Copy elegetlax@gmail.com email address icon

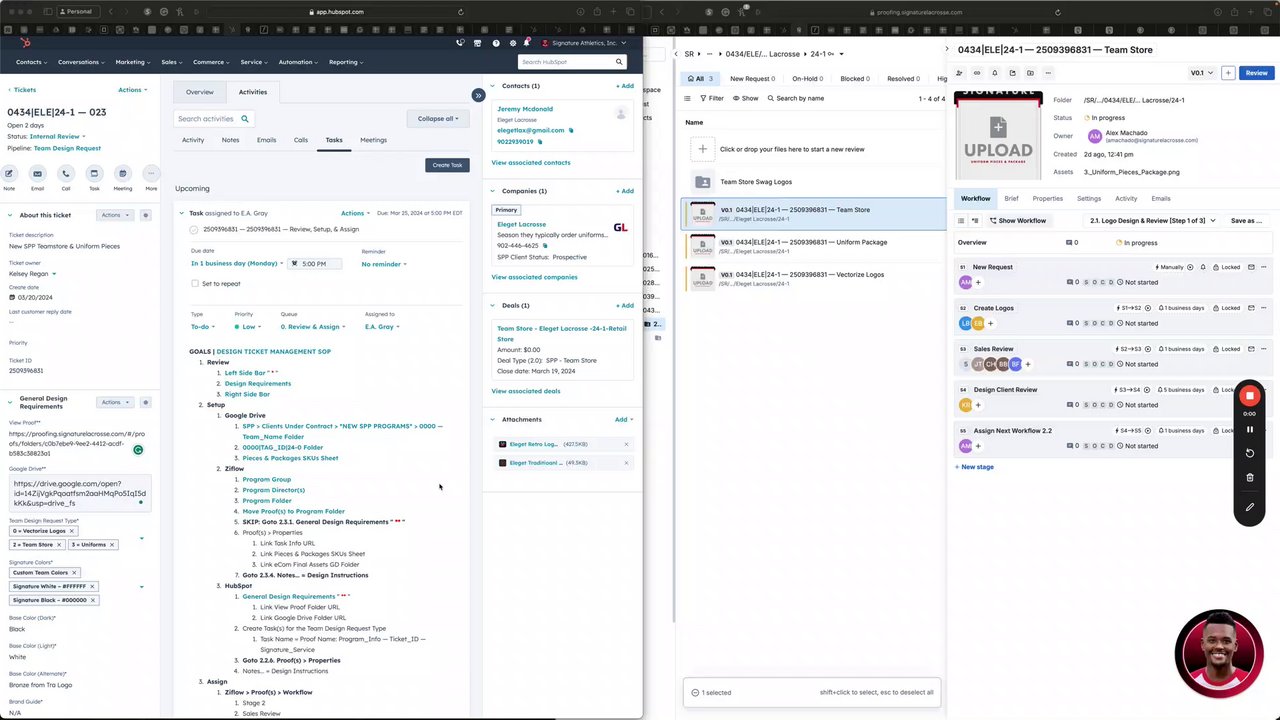(x=571, y=130)
